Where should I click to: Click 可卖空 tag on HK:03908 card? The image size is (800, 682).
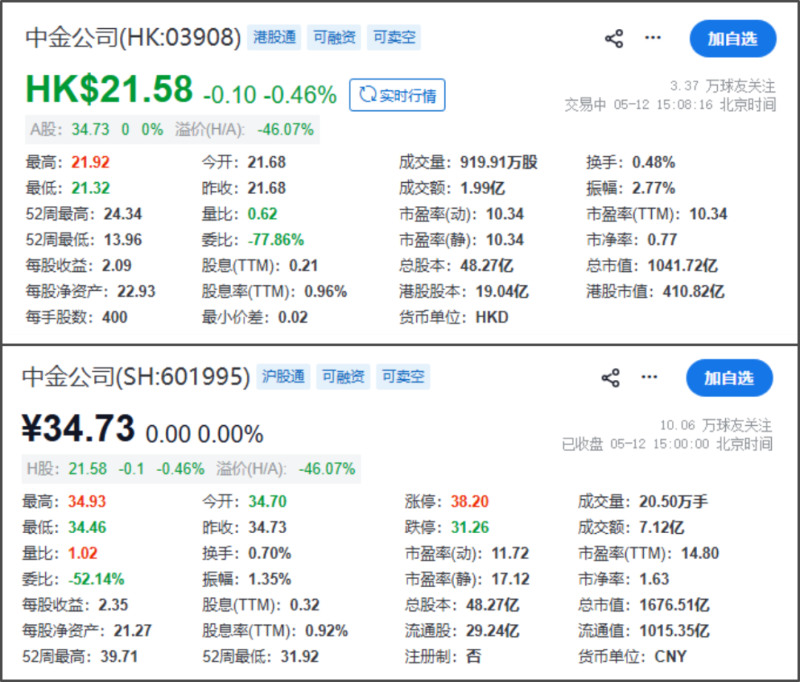pos(394,37)
